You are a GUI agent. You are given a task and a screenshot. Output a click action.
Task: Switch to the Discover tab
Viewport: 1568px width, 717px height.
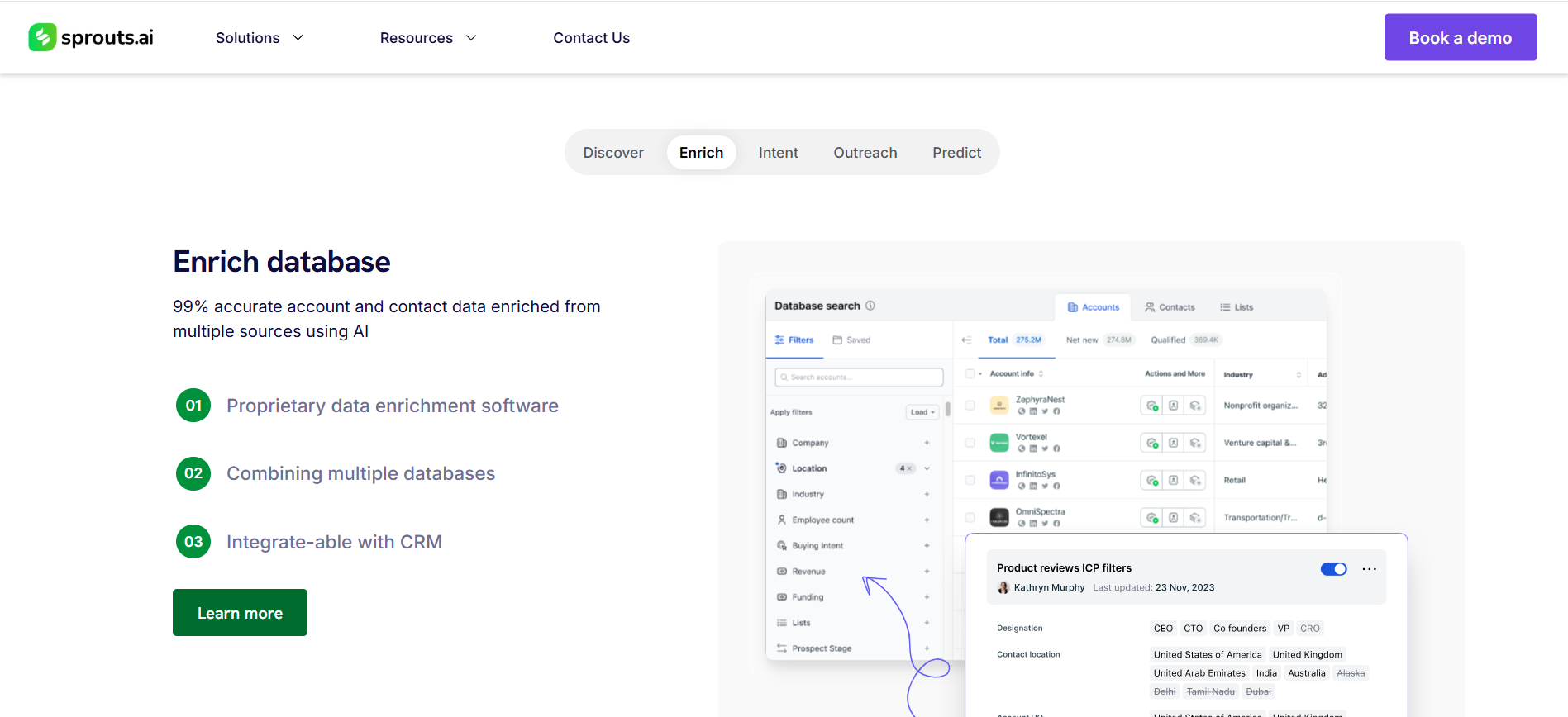pyautogui.click(x=613, y=153)
